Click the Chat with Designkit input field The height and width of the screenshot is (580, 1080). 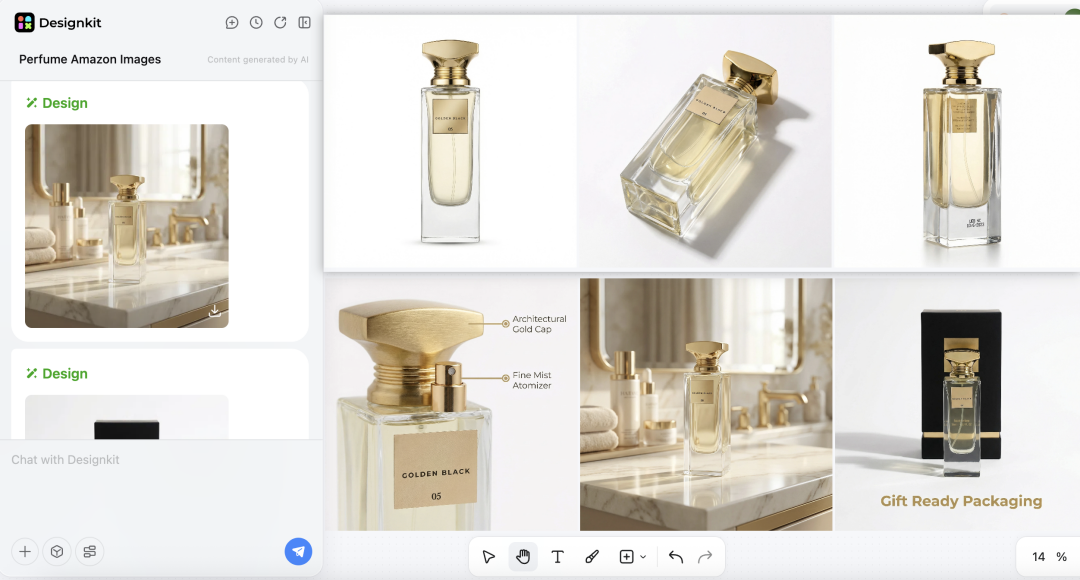click(120, 459)
